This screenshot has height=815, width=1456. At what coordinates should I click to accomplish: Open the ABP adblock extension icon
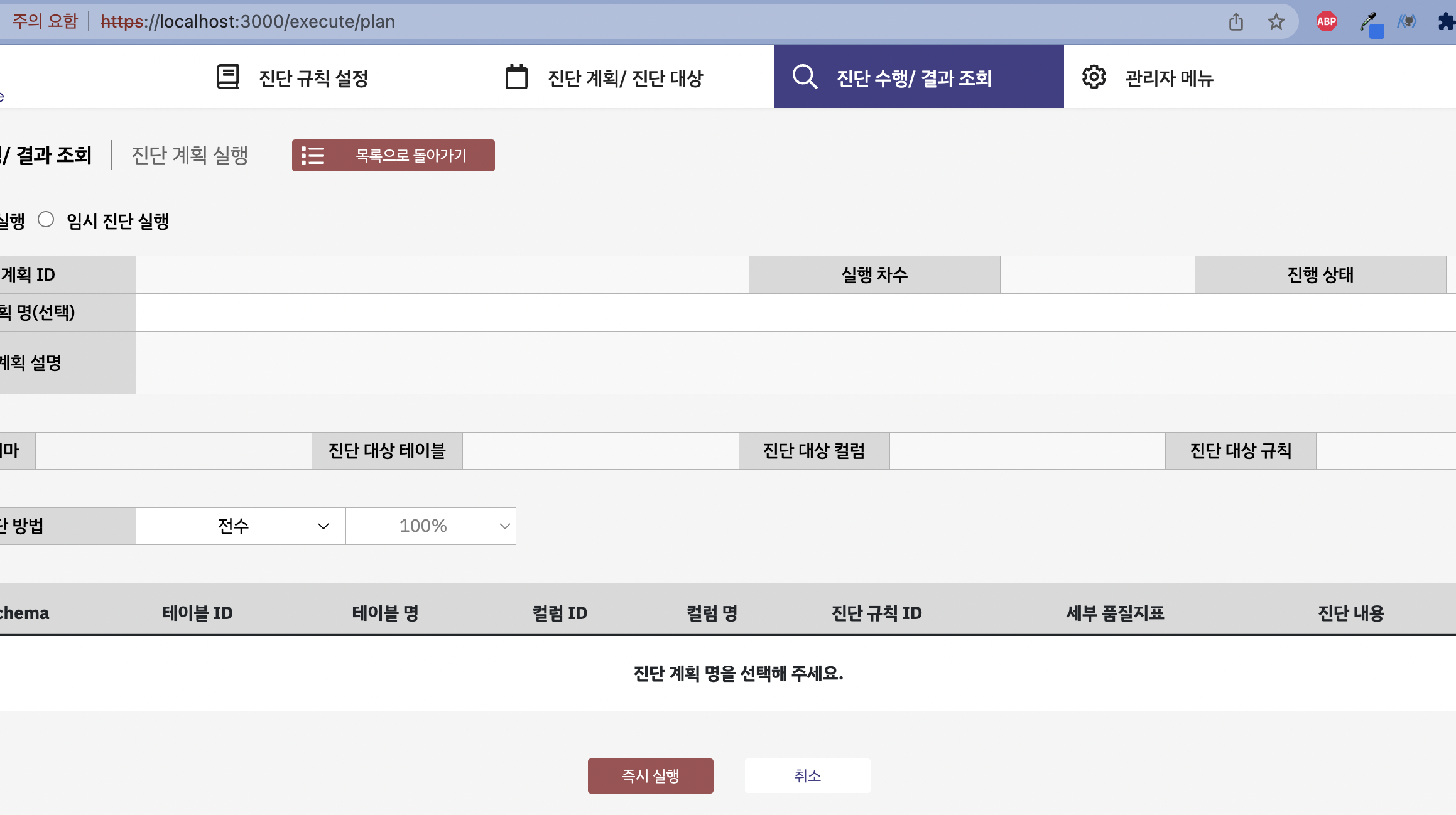[1326, 22]
